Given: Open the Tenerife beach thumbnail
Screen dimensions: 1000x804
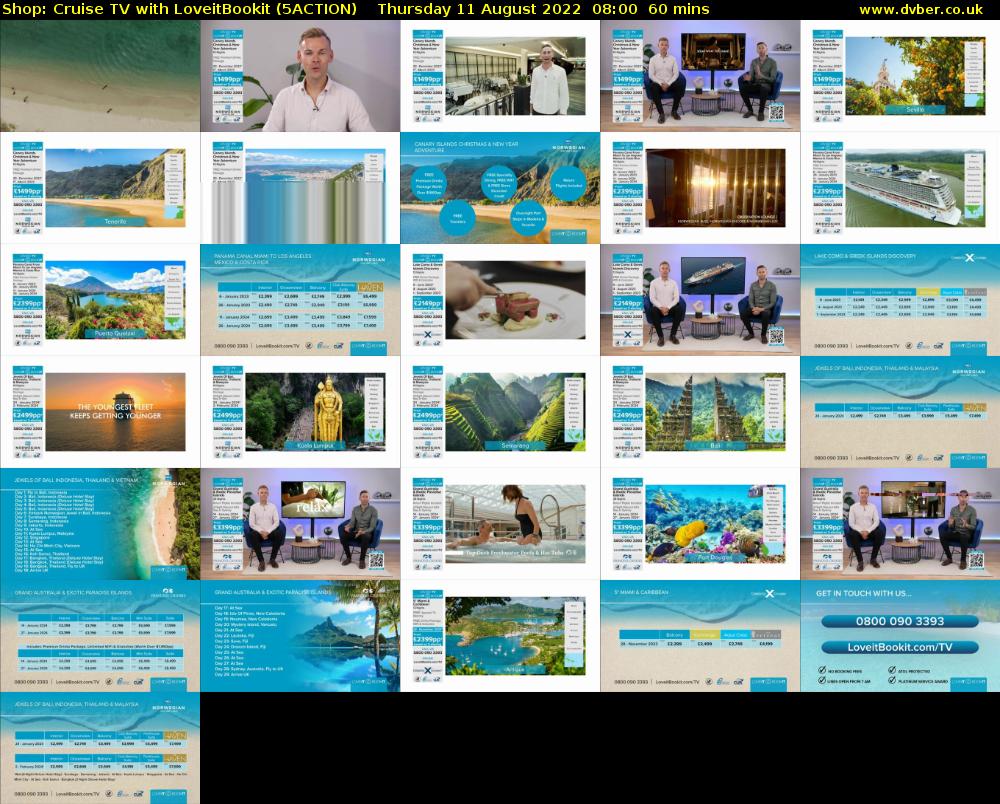Looking at the screenshot, I should pyautogui.click(x=100, y=188).
